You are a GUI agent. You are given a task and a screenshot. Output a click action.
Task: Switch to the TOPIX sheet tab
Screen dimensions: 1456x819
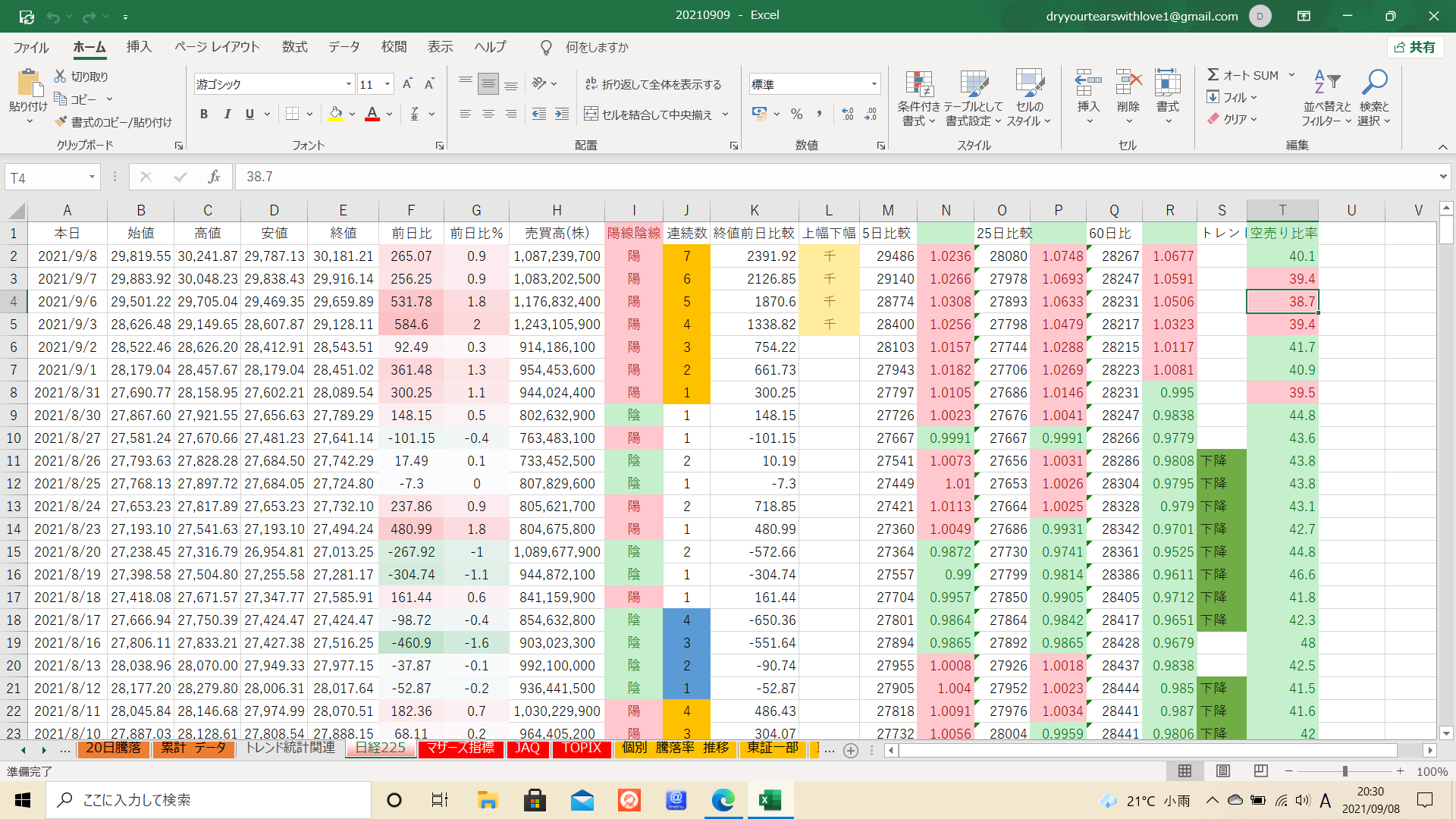(x=581, y=748)
